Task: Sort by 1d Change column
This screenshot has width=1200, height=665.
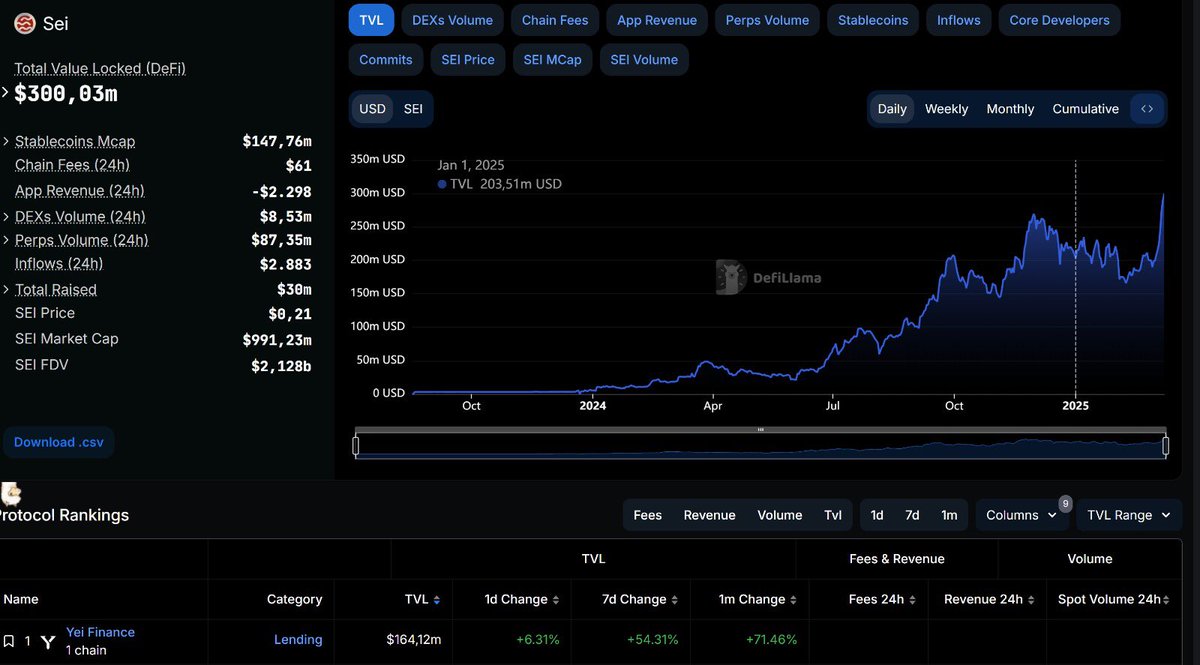Action: point(556,600)
